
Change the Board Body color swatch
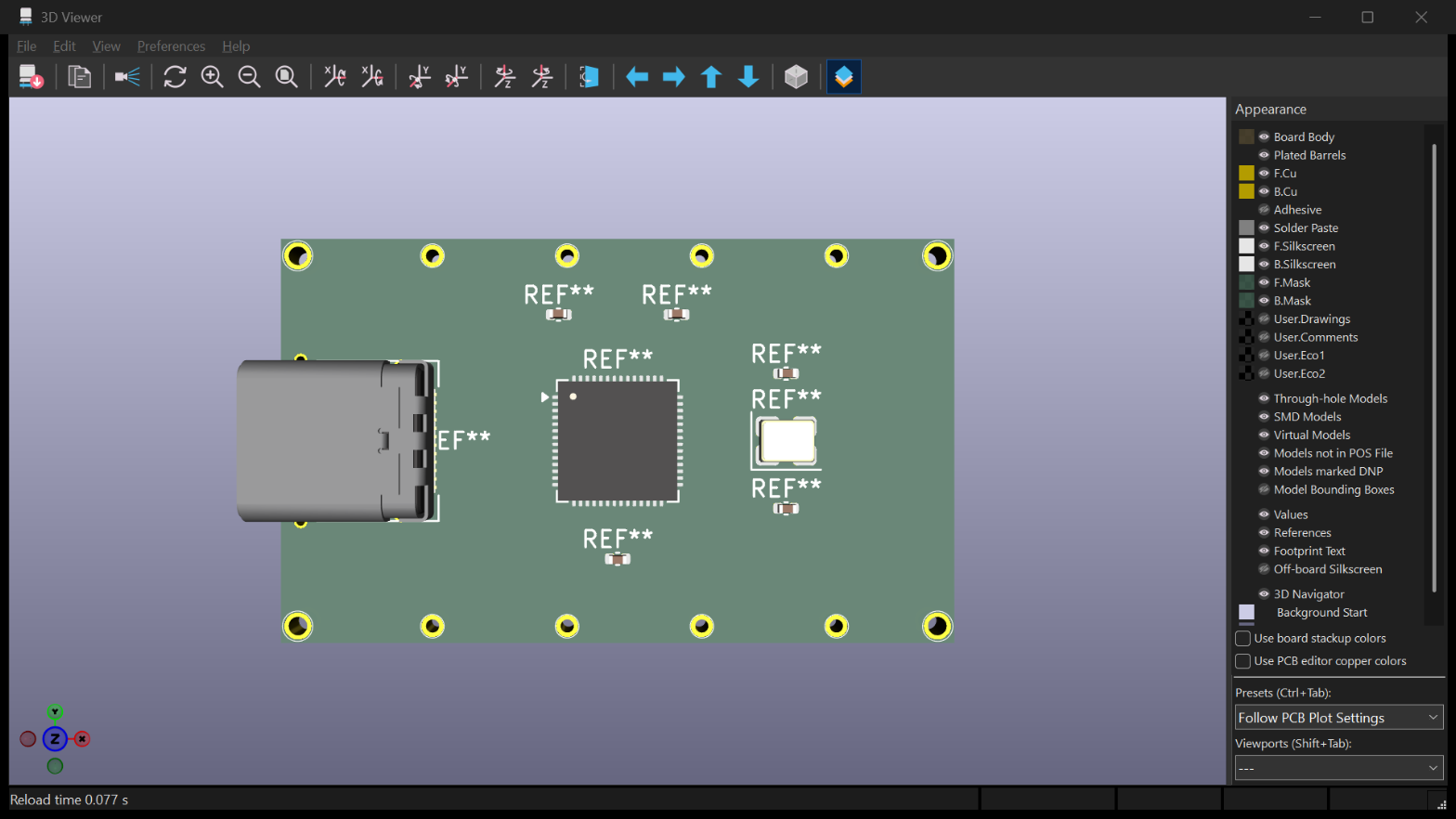click(1246, 136)
